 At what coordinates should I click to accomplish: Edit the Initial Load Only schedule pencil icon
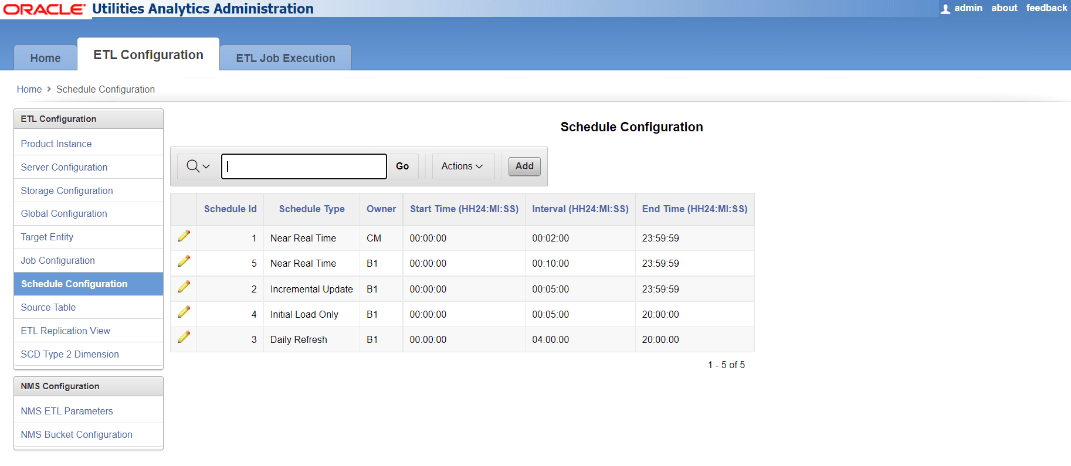point(183,312)
